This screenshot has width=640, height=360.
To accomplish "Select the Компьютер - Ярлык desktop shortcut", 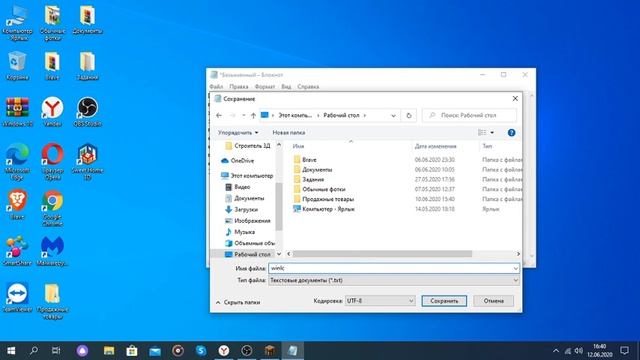I will pyautogui.click(x=17, y=23).
